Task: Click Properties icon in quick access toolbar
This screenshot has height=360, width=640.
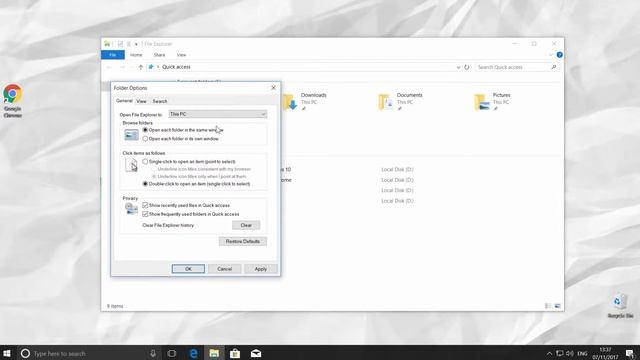Action: 120,44
